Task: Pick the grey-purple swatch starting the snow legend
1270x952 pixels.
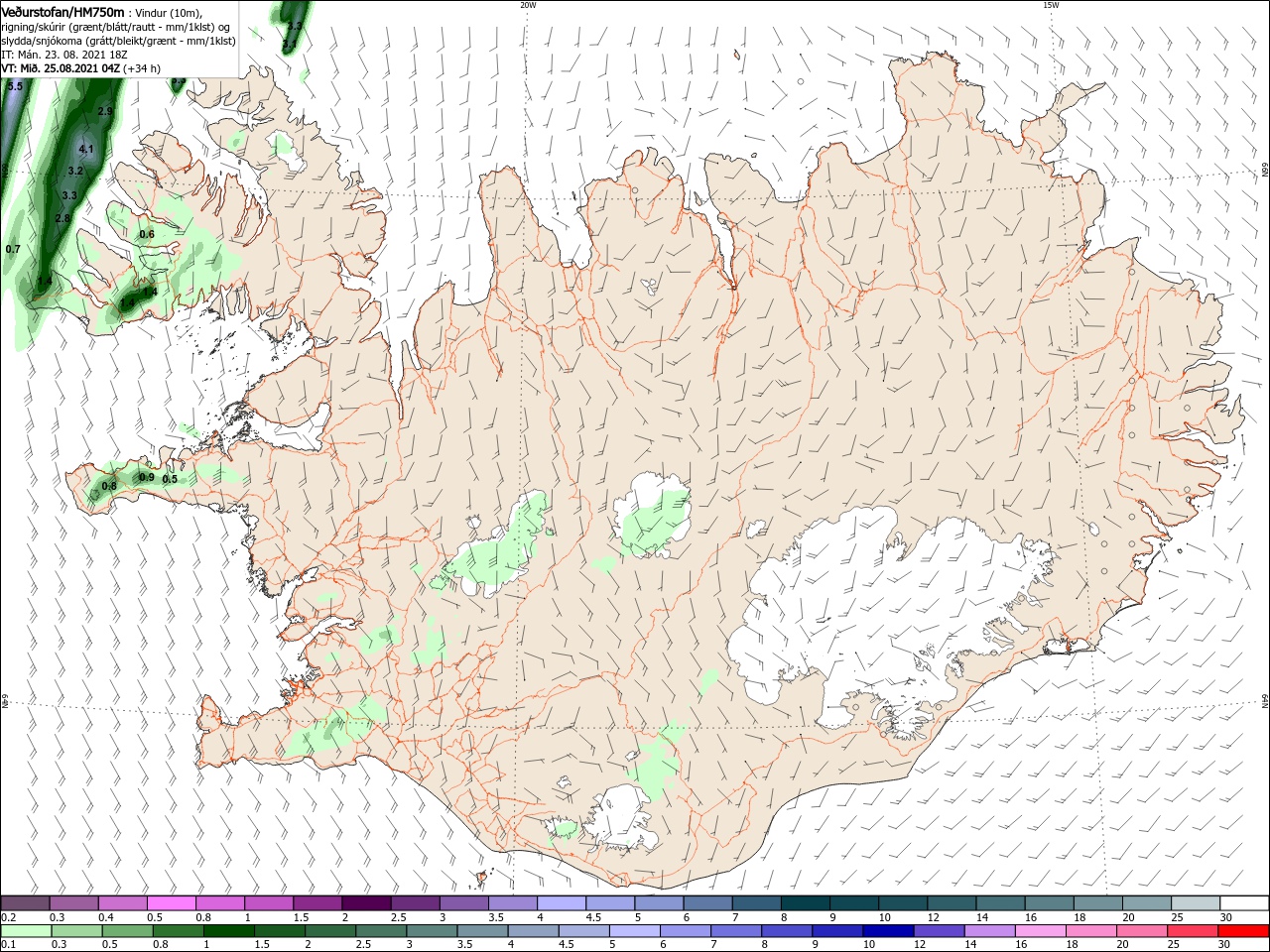Action: coord(25,903)
